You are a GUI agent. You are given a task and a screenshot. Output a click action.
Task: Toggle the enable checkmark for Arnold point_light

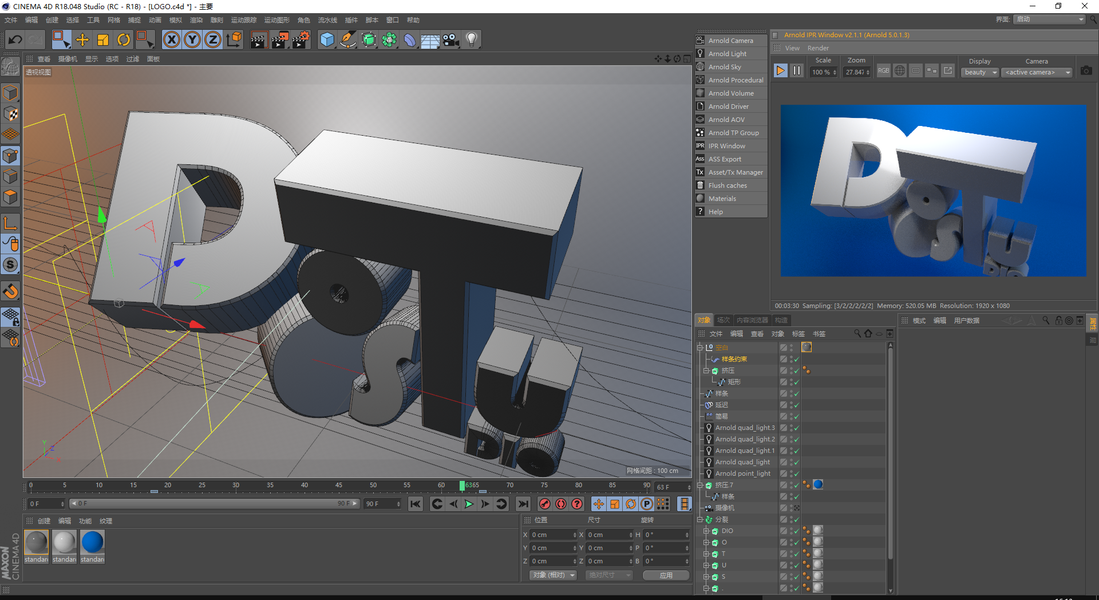pos(797,474)
